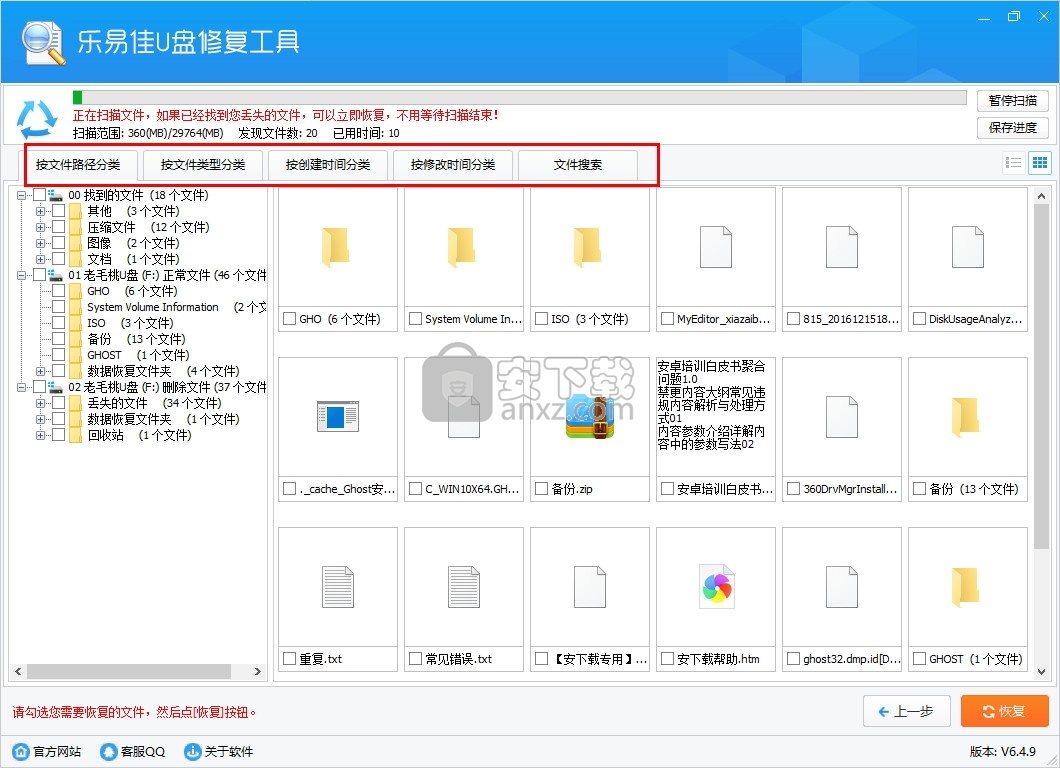Click the 客服QQ icon
Viewport: 1060px width, 768px height.
(108, 751)
